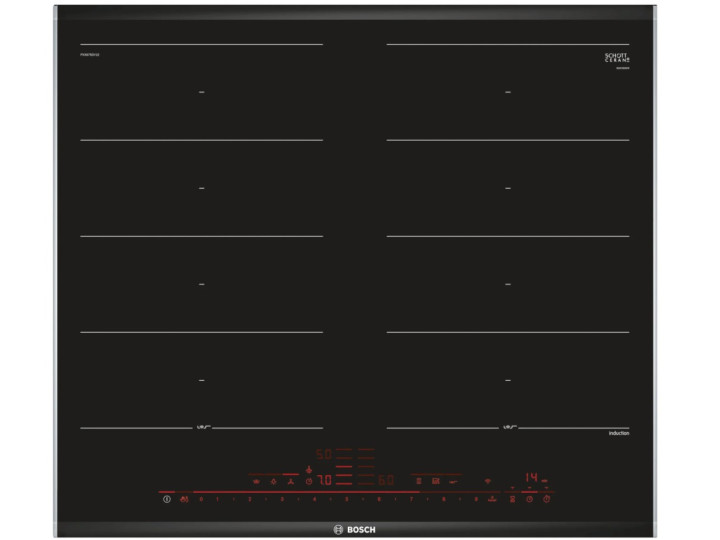Select the zone display showing 5.0
Viewport: 720px width, 540px height.
tap(324, 454)
